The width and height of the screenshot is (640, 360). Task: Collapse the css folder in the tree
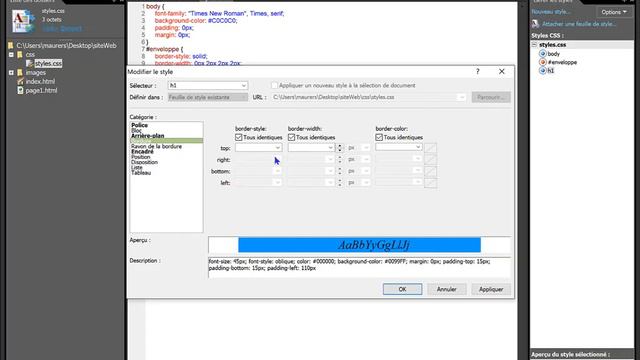click(x=11, y=55)
